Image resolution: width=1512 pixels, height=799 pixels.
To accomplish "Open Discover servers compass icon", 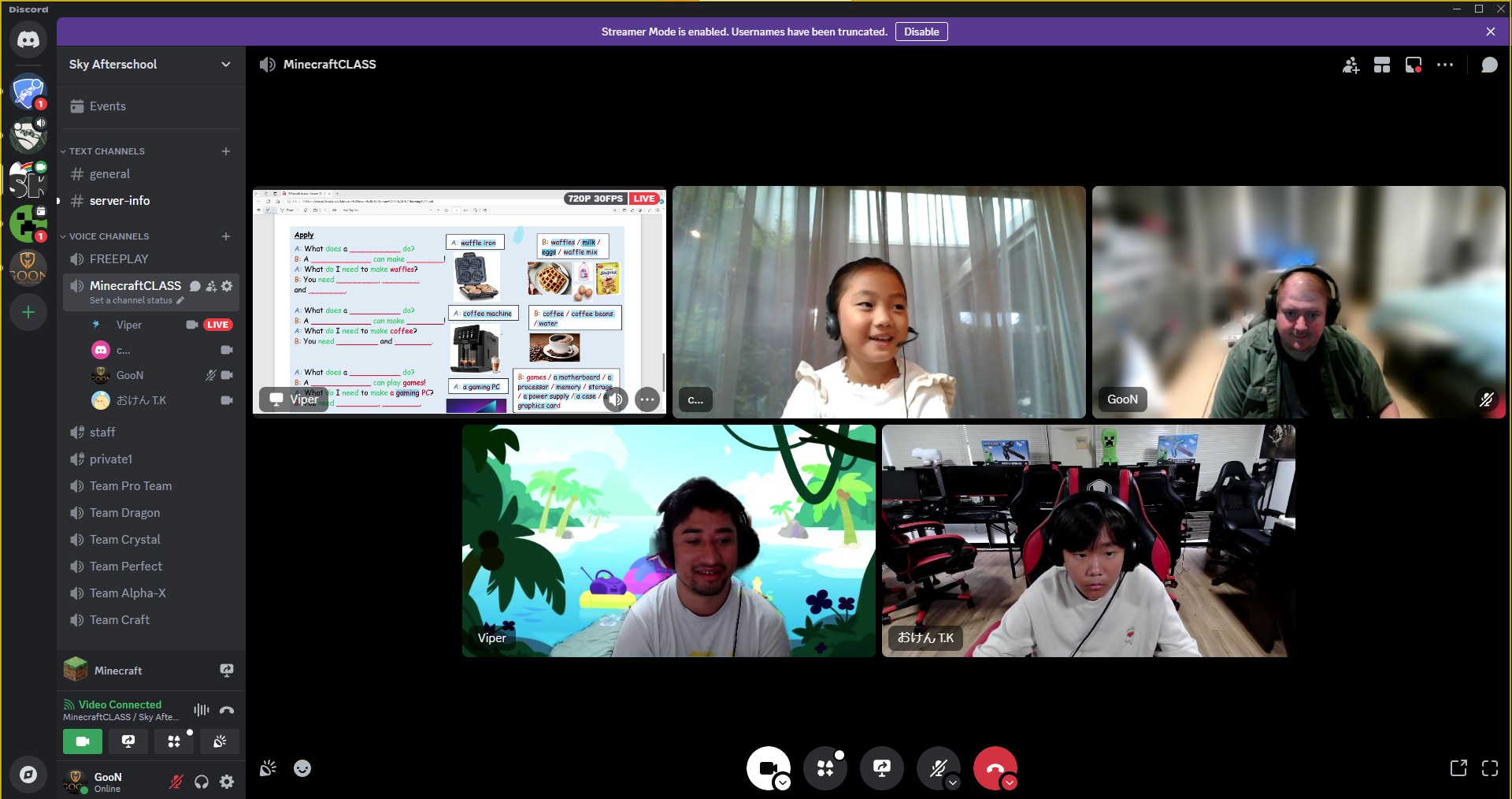I will 28,775.
